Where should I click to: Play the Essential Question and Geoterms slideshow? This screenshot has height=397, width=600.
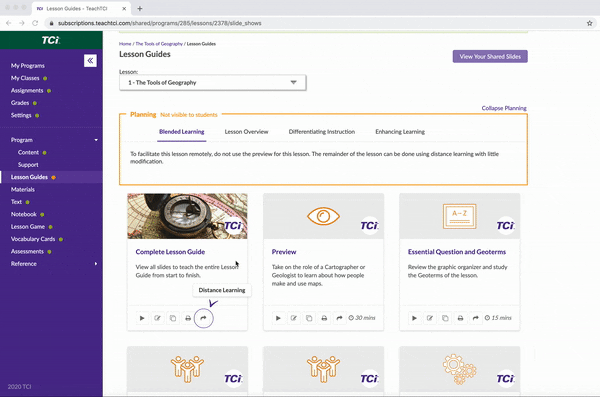[x=414, y=318]
